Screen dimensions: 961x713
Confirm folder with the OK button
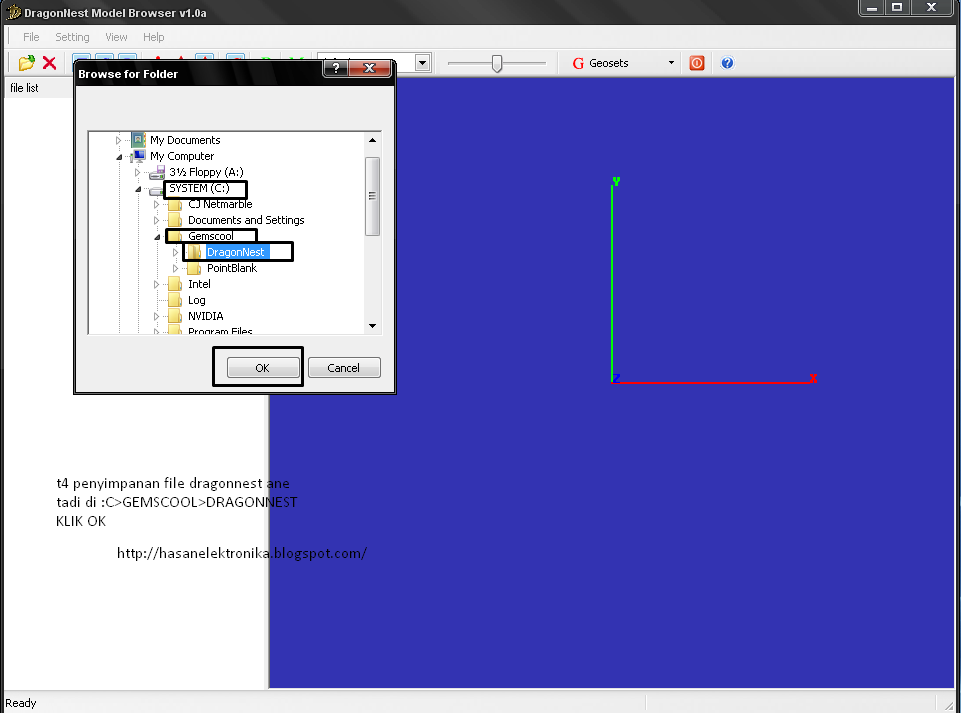pyautogui.click(x=263, y=368)
